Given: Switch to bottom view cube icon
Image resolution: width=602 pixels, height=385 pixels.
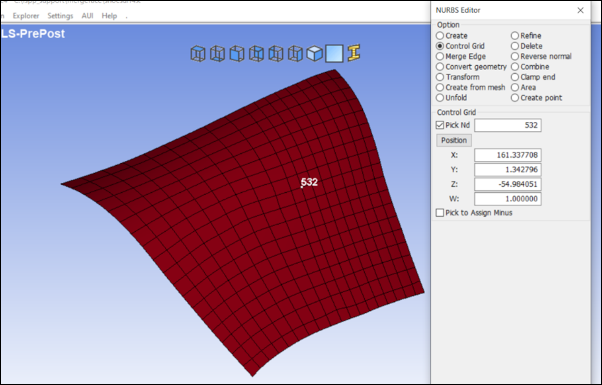Looking at the screenshot, I should tap(217, 53).
